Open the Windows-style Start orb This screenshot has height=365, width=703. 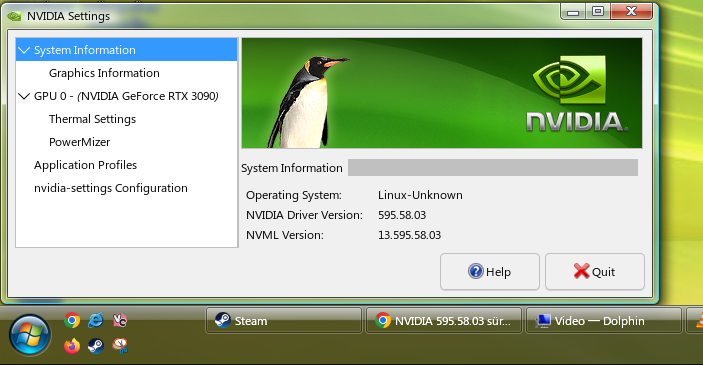[x=30, y=335]
